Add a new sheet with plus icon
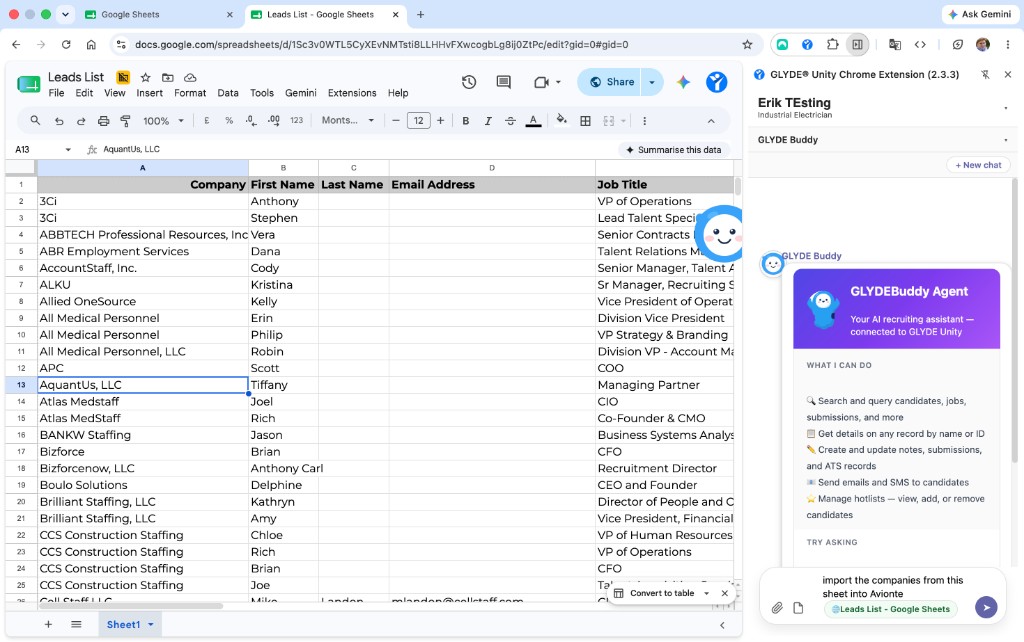This screenshot has height=642, width=1024. [x=48, y=624]
